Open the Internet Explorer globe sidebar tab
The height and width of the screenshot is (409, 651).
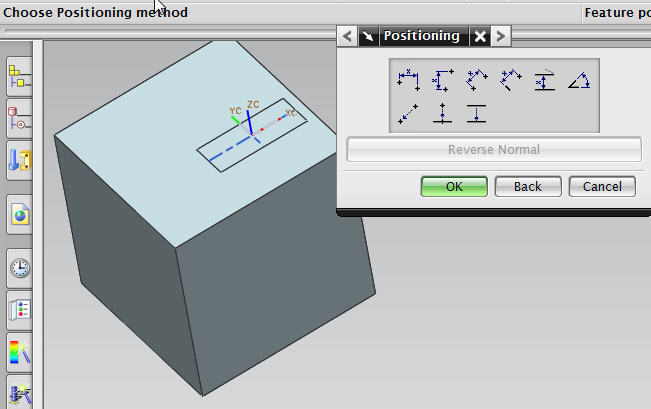click(20, 215)
